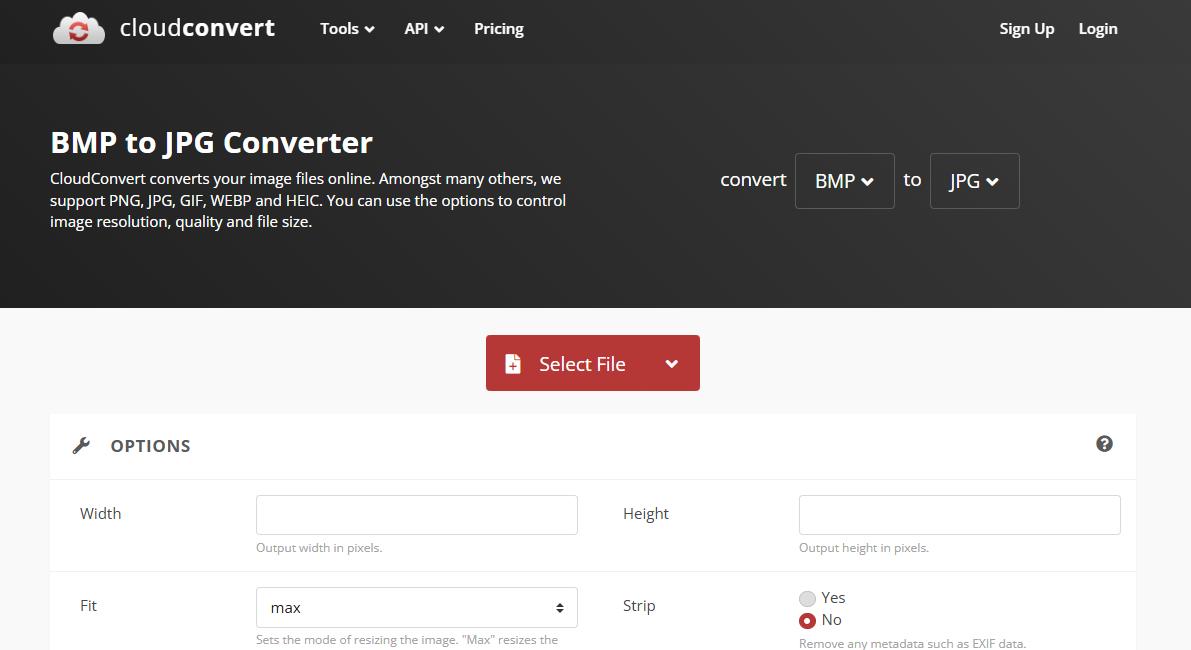Open the BMP source format dropdown
Screen dimensions: 1191x650
click(x=844, y=181)
